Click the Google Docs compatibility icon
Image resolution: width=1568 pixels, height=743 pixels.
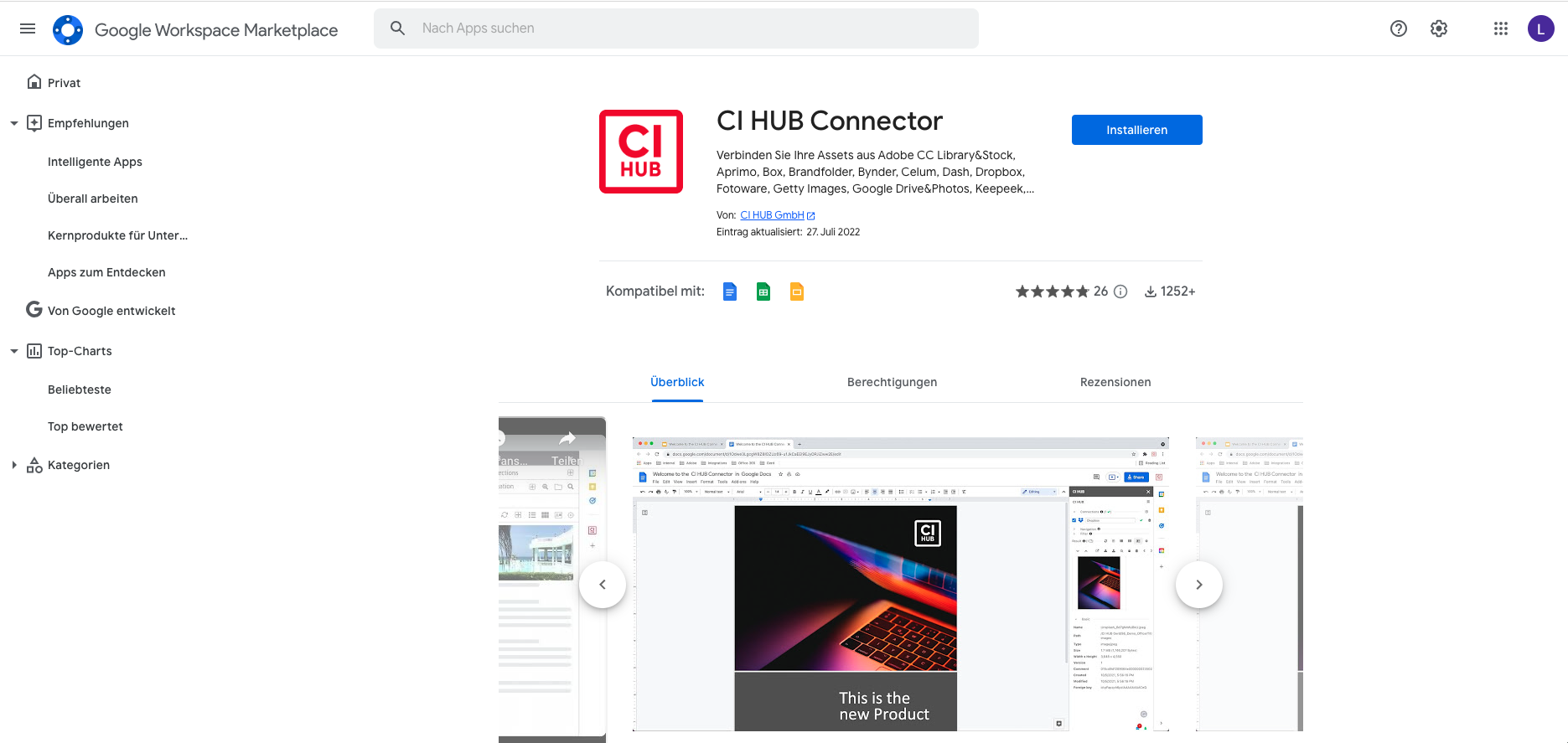[x=730, y=292]
